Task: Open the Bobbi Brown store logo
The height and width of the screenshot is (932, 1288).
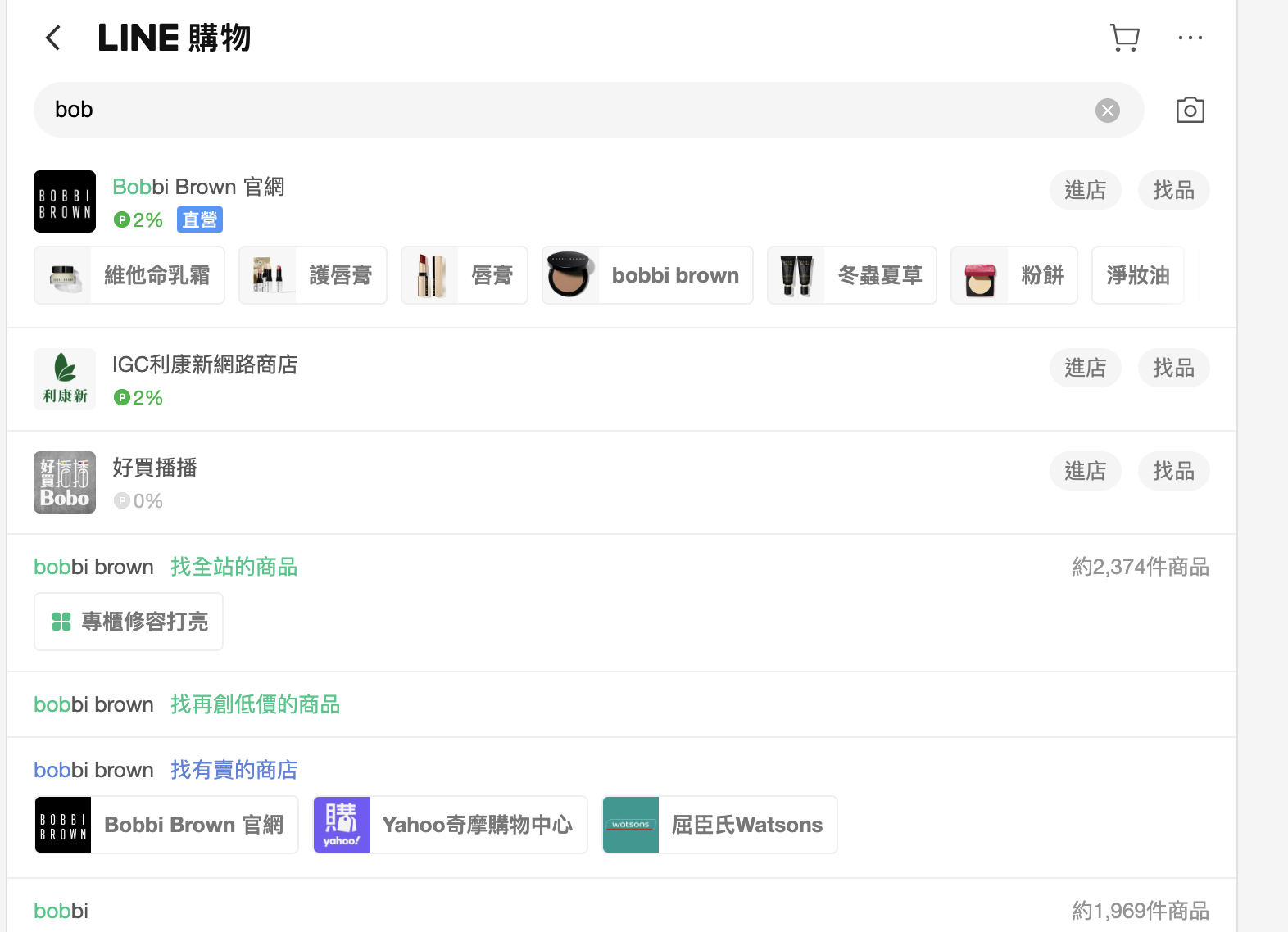Action: tap(65, 201)
